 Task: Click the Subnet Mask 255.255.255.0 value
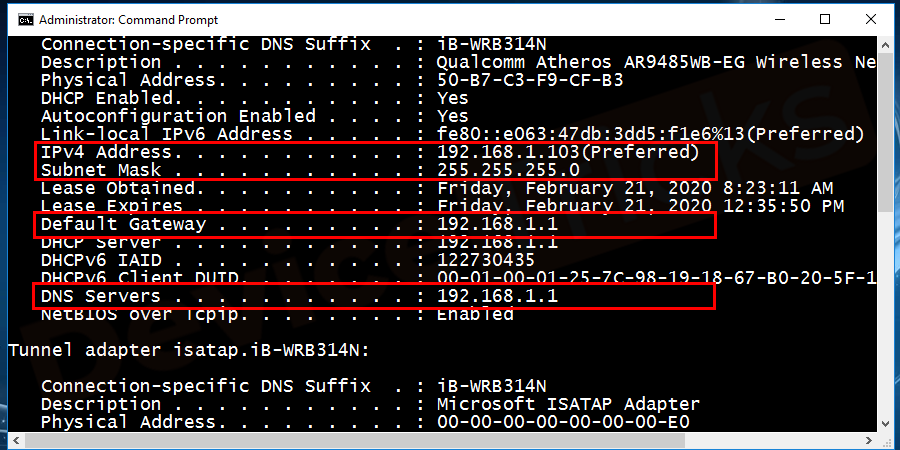[x=509, y=170]
